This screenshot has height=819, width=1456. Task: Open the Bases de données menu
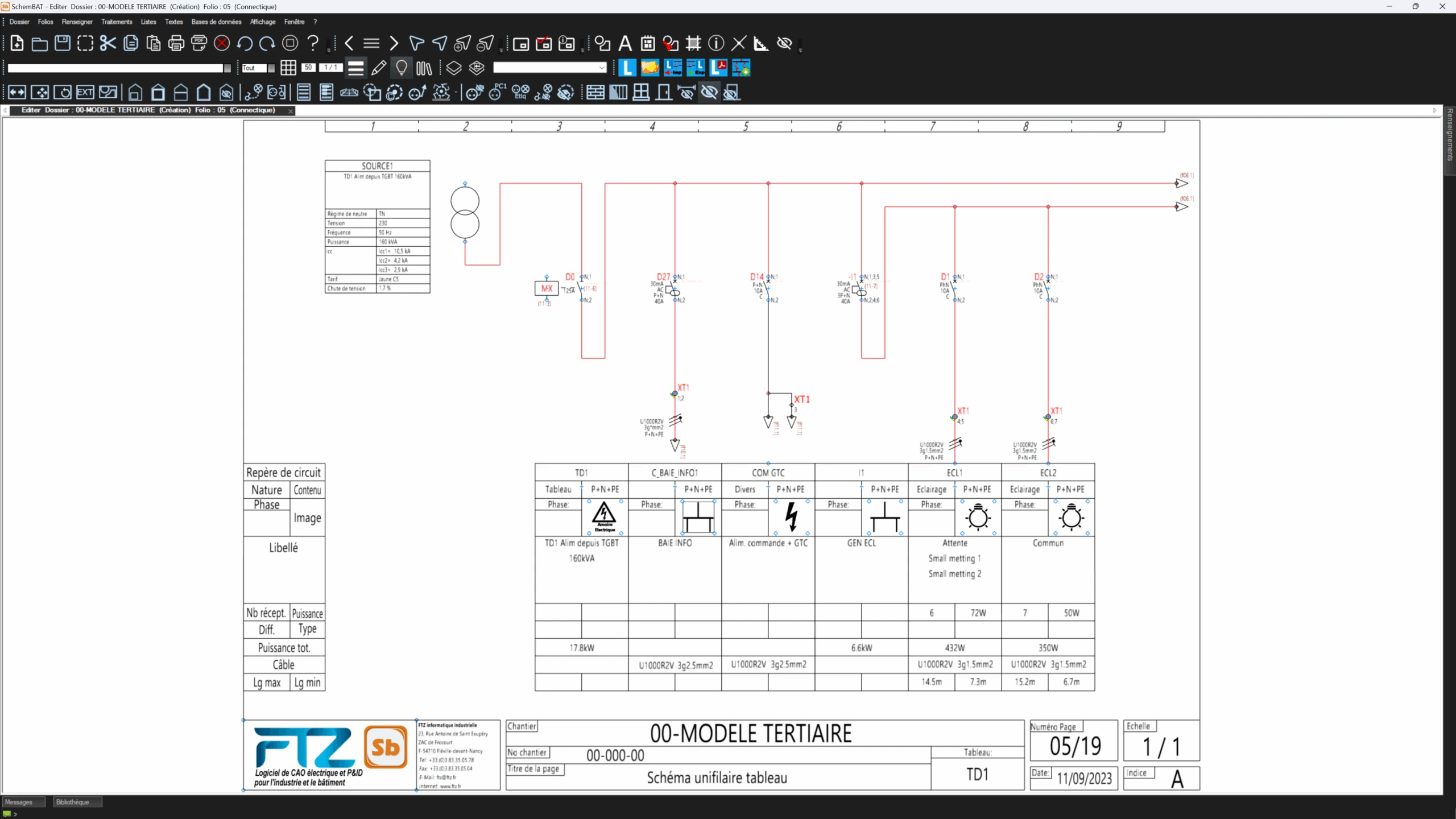(x=216, y=22)
